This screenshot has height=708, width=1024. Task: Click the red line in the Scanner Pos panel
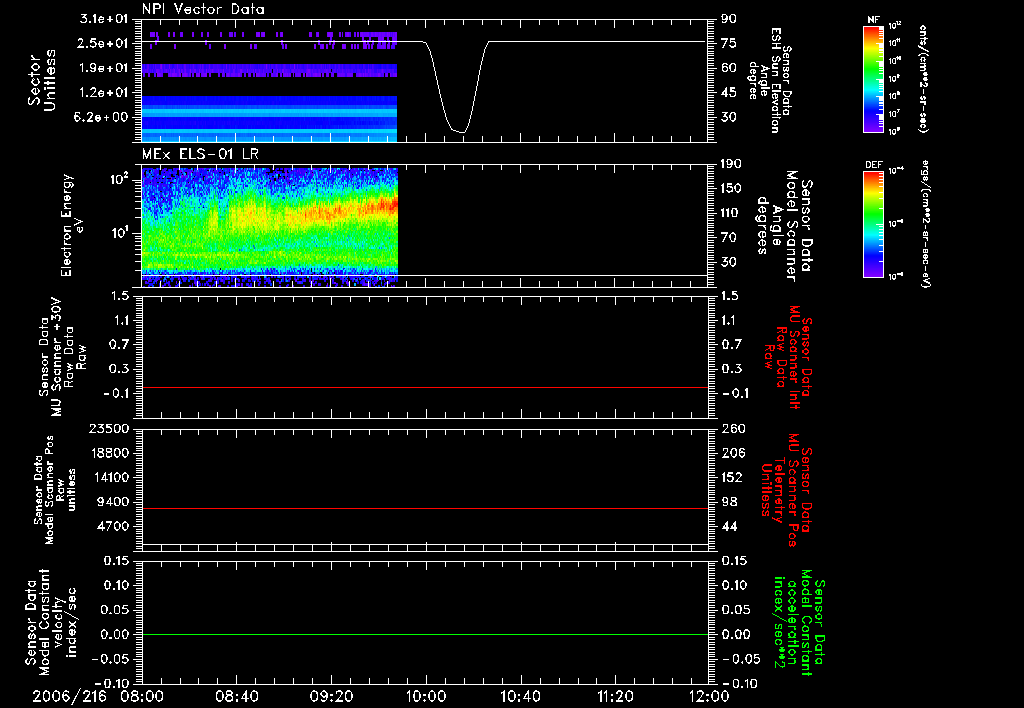(x=425, y=508)
